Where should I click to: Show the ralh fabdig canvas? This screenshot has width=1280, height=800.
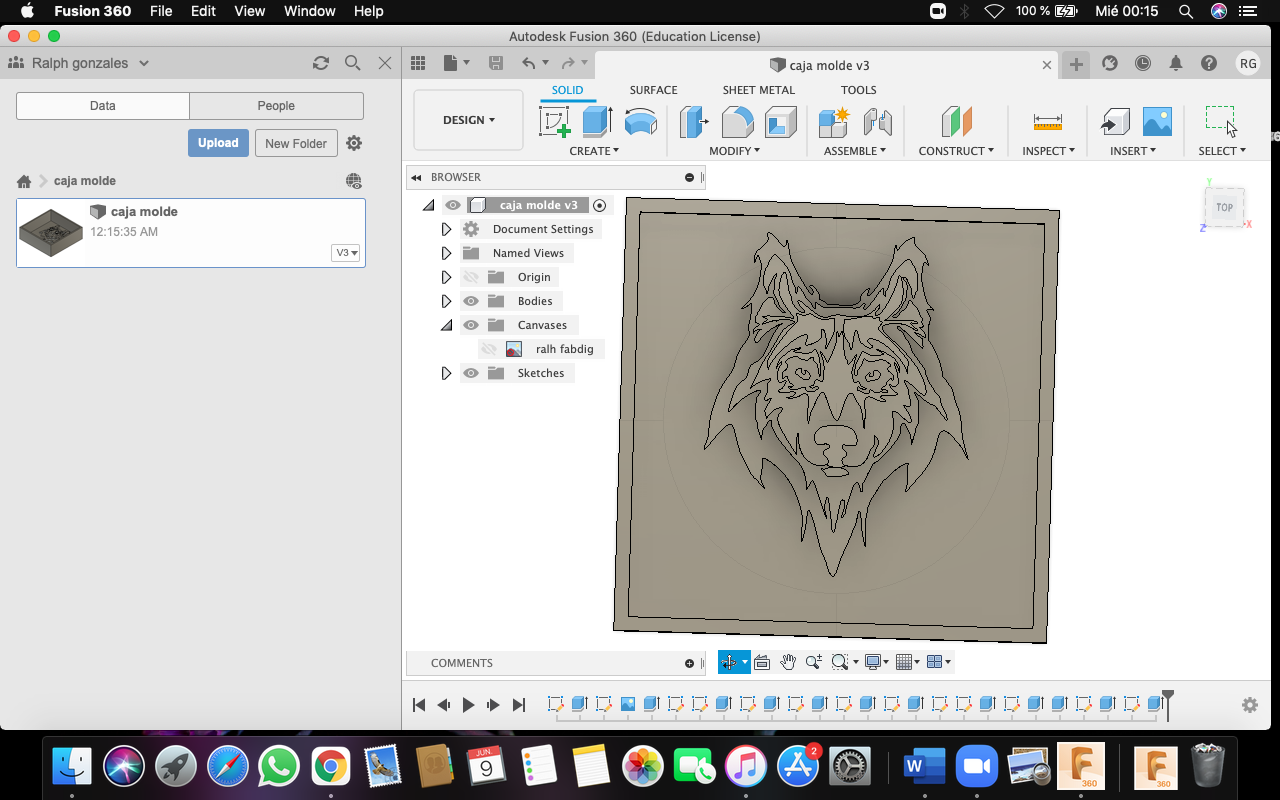[x=489, y=349]
